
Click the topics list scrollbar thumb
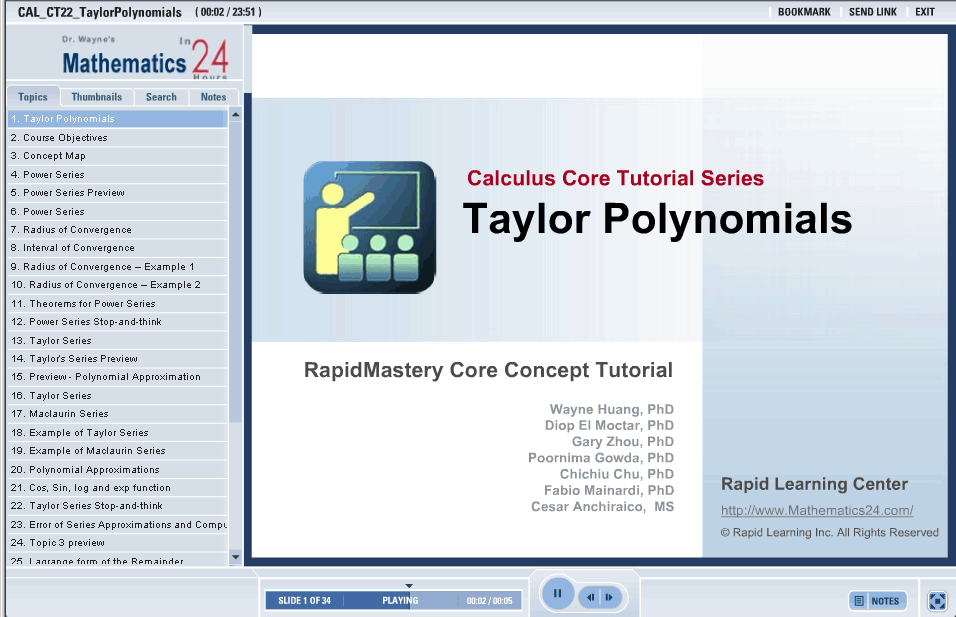coord(235,272)
